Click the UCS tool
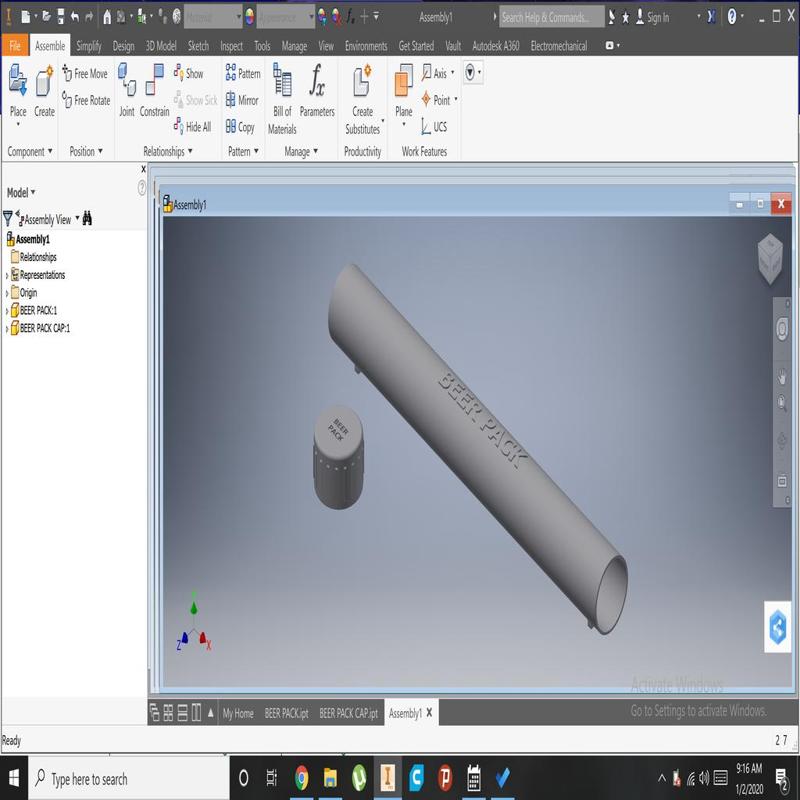This screenshot has height=800, width=800. tap(434, 127)
